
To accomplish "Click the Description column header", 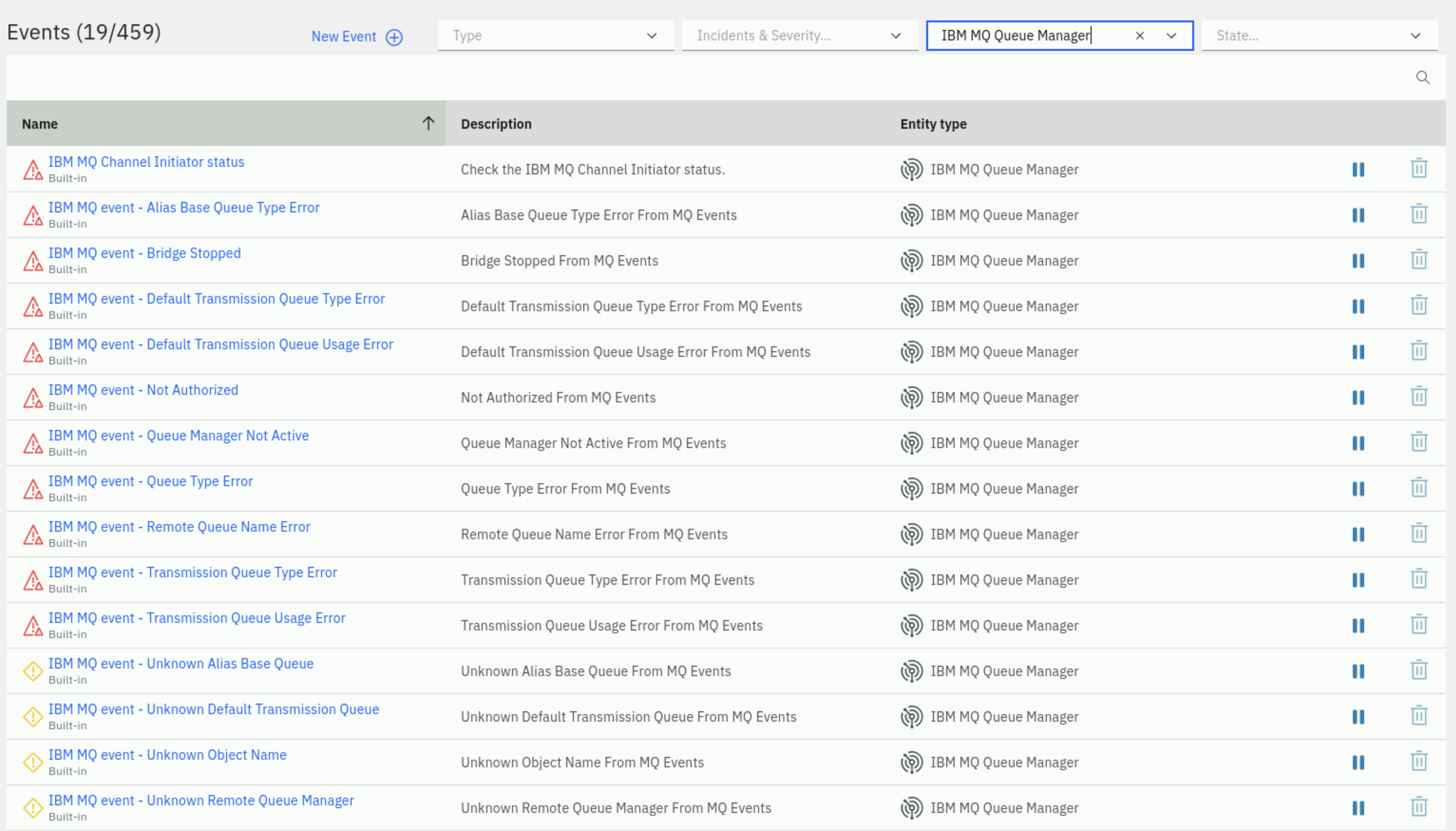I will [x=496, y=124].
